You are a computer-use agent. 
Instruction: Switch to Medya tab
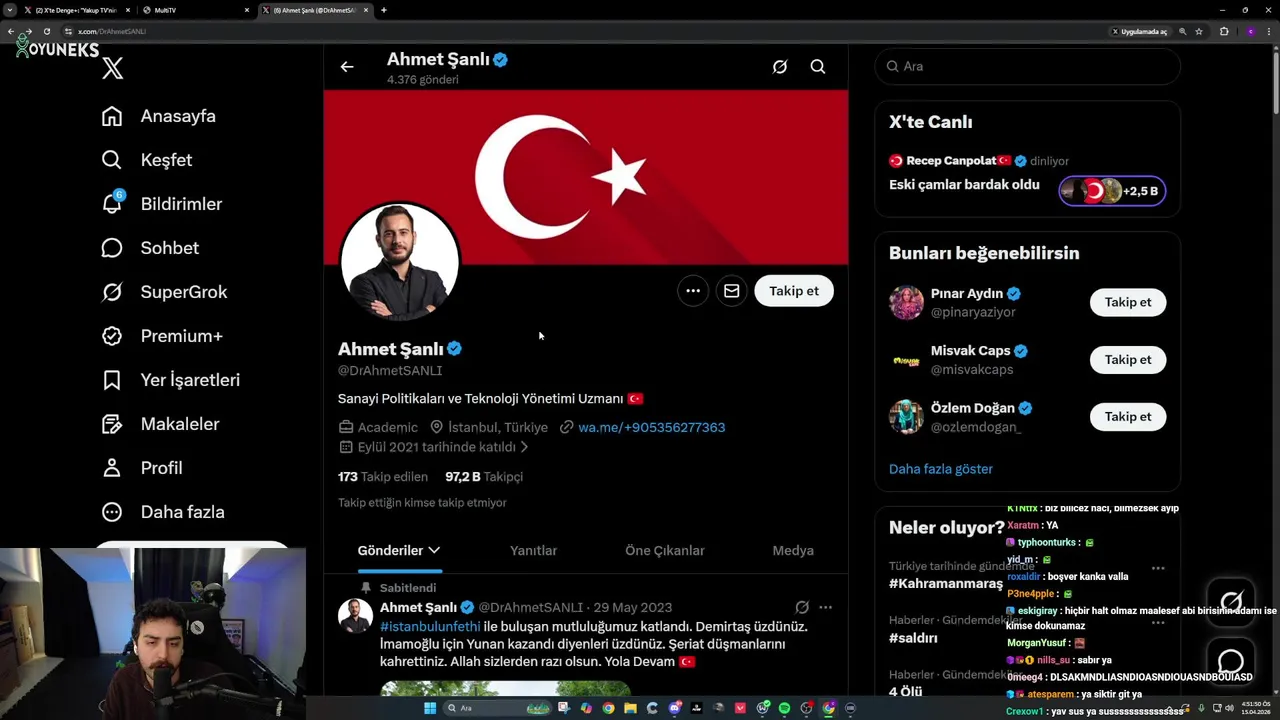coord(793,551)
